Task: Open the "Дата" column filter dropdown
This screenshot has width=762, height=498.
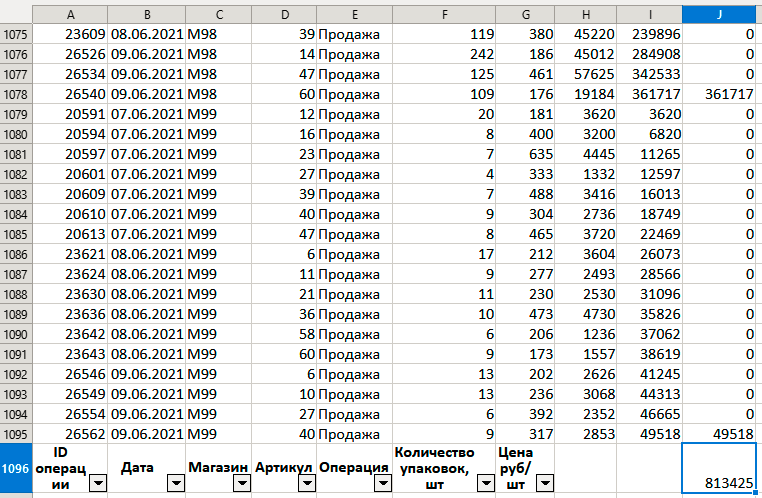Action: click(175, 484)
